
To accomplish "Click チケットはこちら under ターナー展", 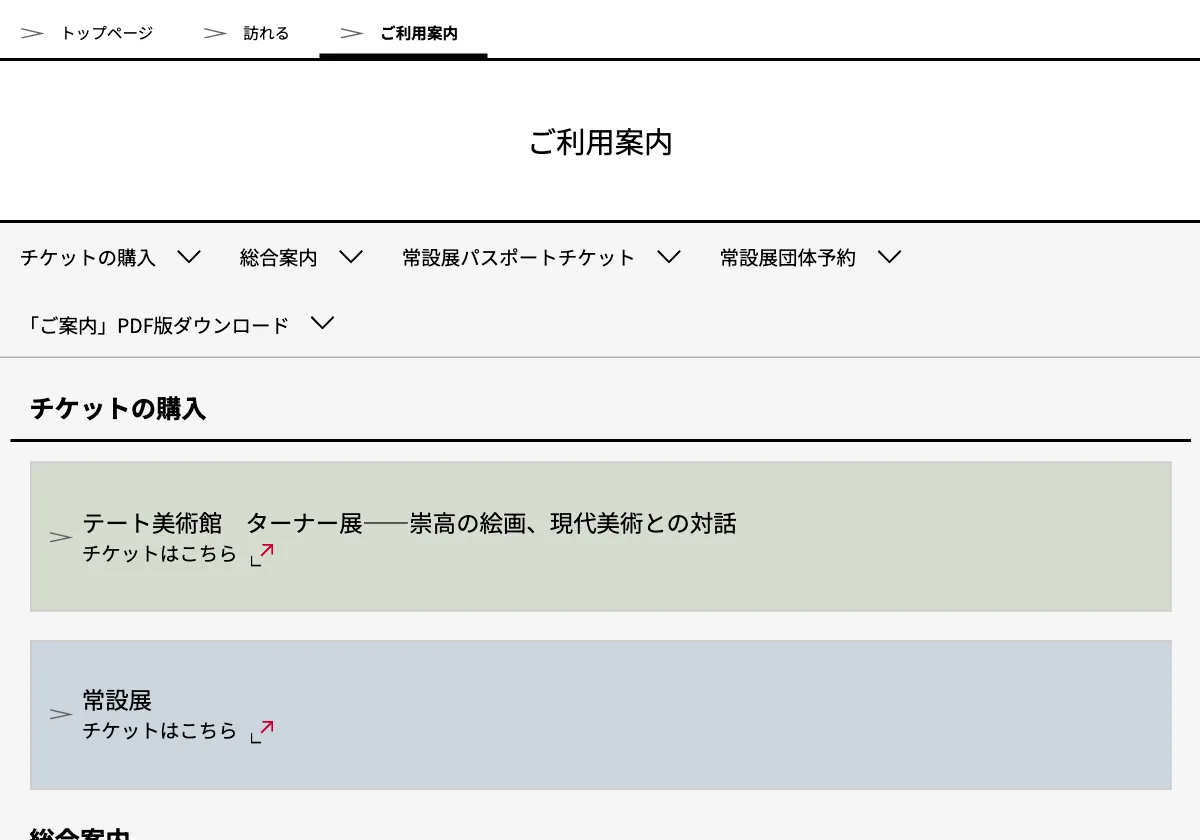I will pyautogui.click(x=160, y=553).
